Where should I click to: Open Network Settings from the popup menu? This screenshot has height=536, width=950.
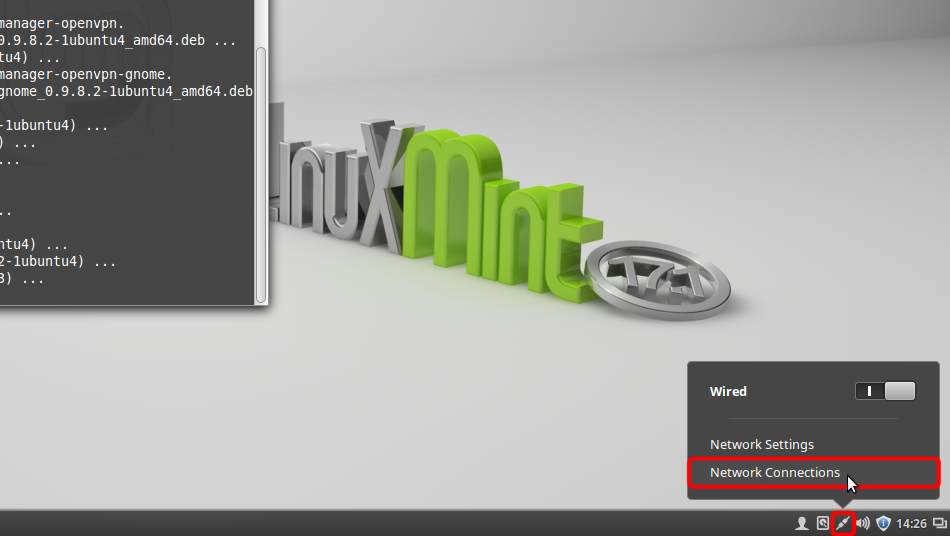762,444
